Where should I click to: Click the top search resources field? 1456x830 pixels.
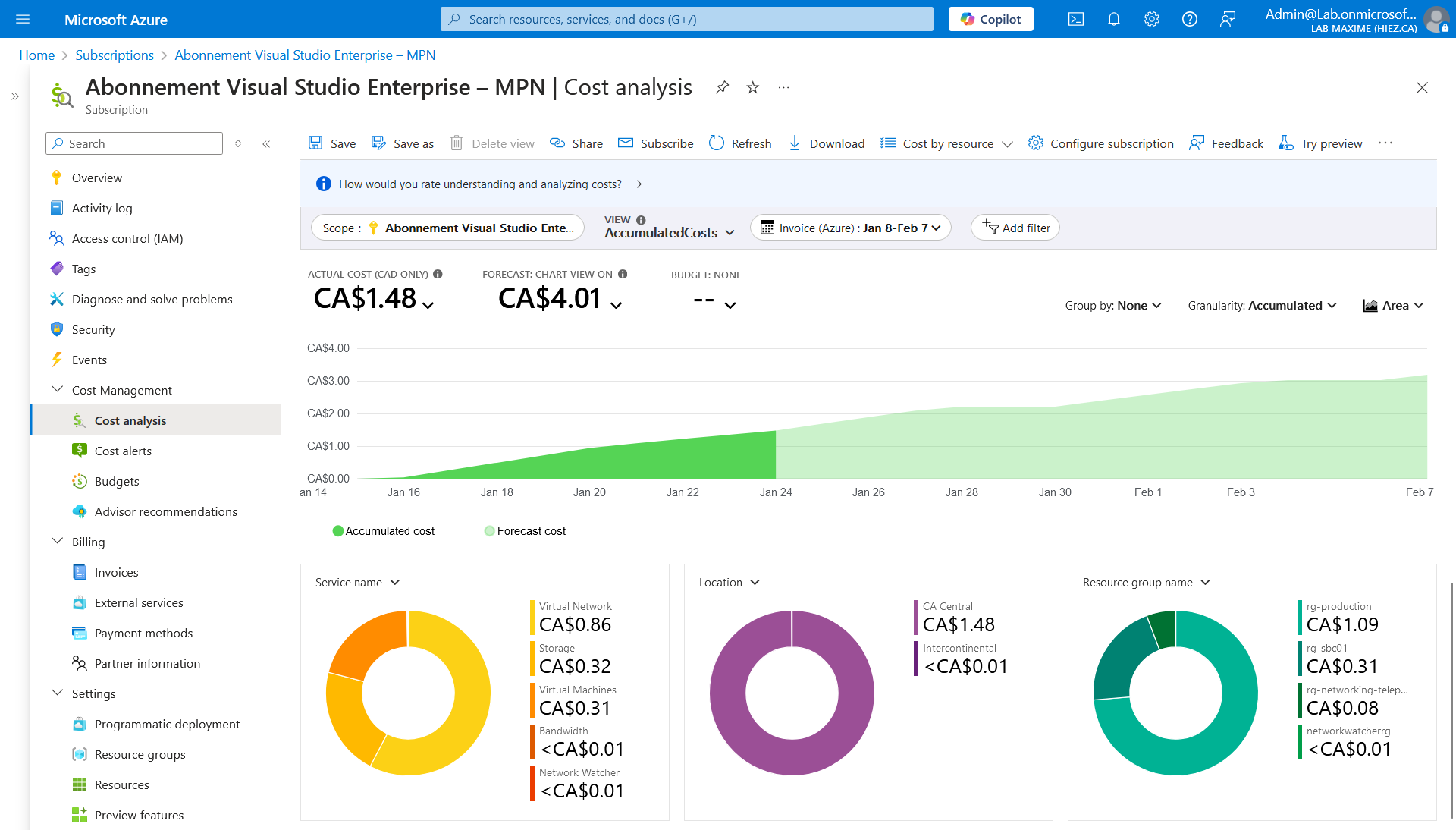click(686, 20)
